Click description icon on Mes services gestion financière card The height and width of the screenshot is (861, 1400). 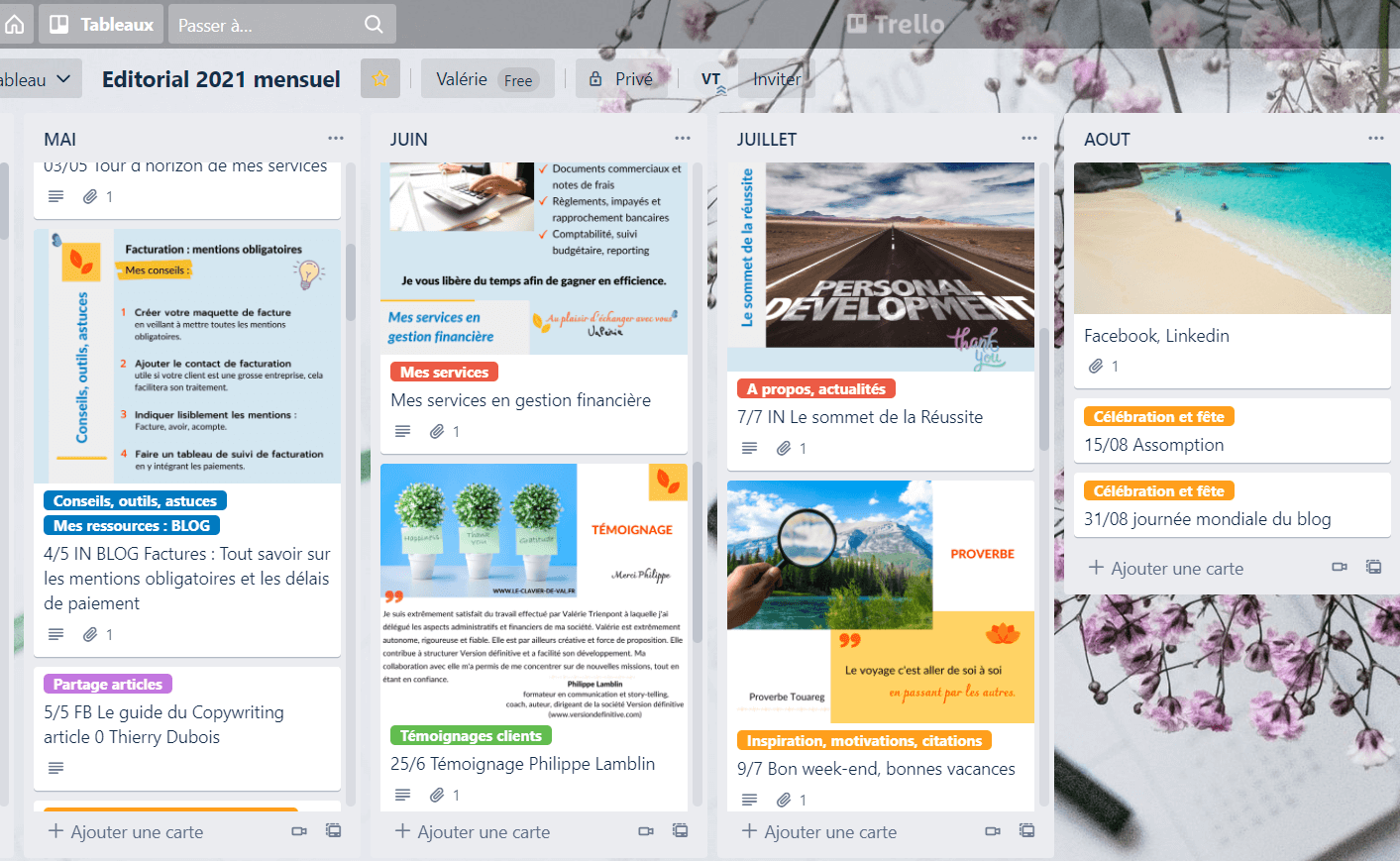coord(403,431)
